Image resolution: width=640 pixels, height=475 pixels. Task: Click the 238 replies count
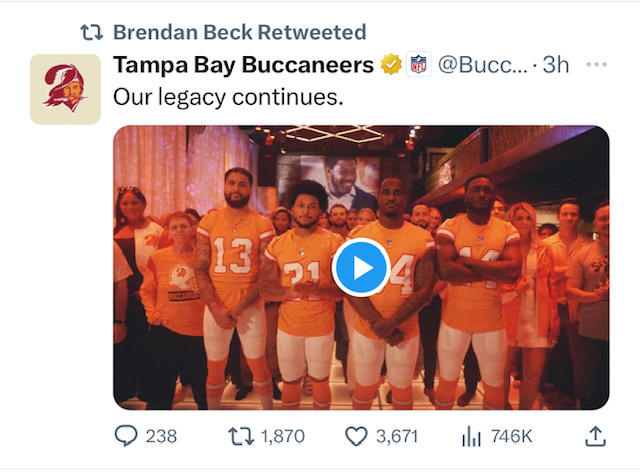tap(160, 436)
